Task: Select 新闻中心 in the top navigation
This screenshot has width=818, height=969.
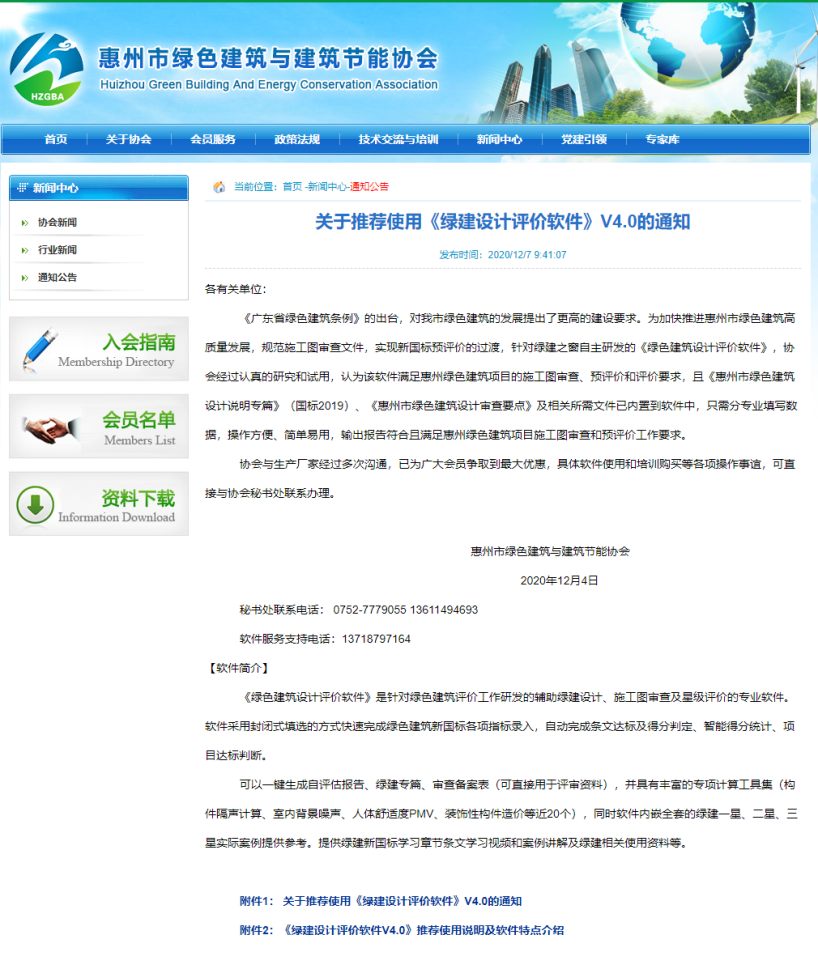Action: [499, 140]
